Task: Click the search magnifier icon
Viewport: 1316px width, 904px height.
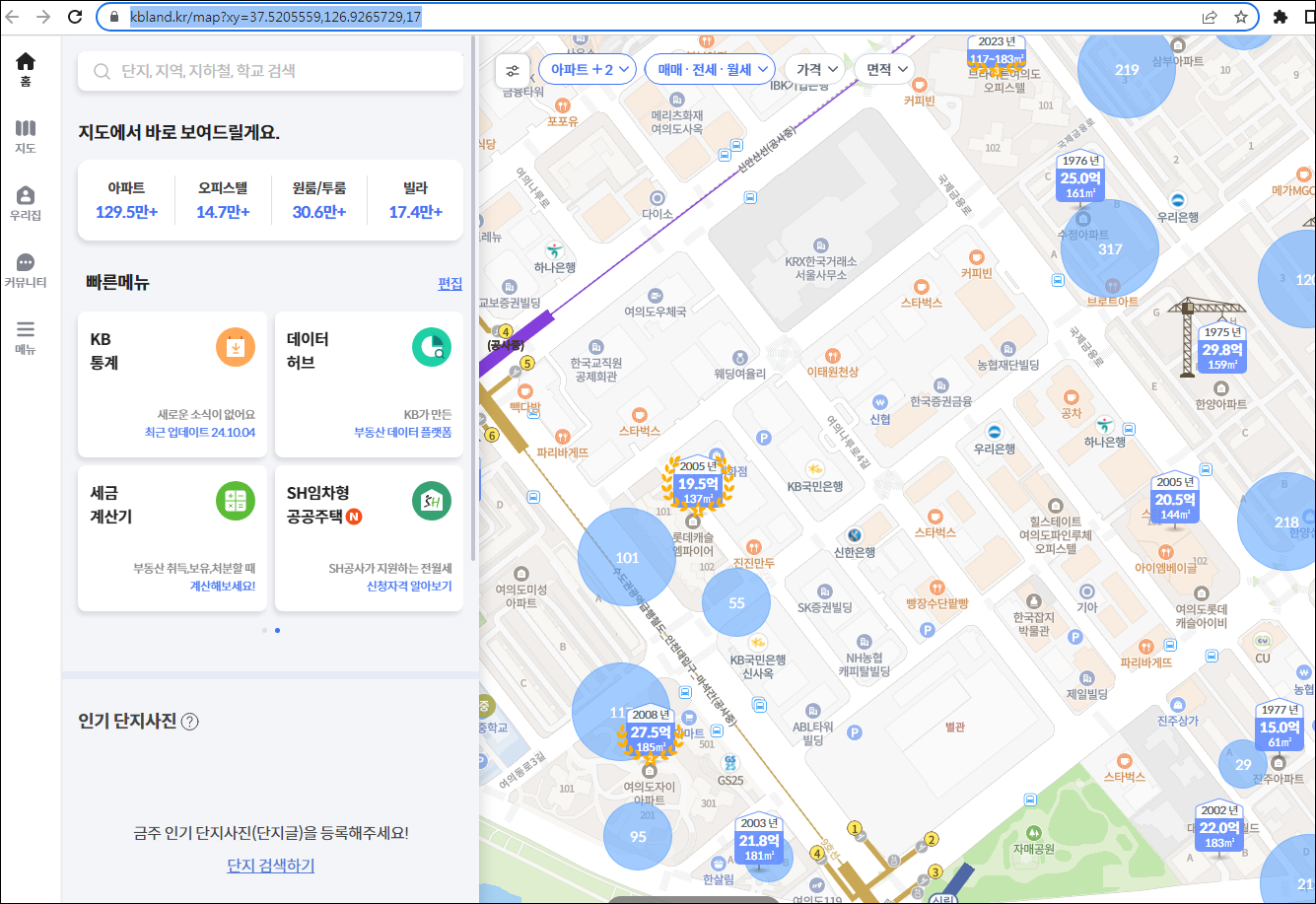Action: tap(102, 71)
